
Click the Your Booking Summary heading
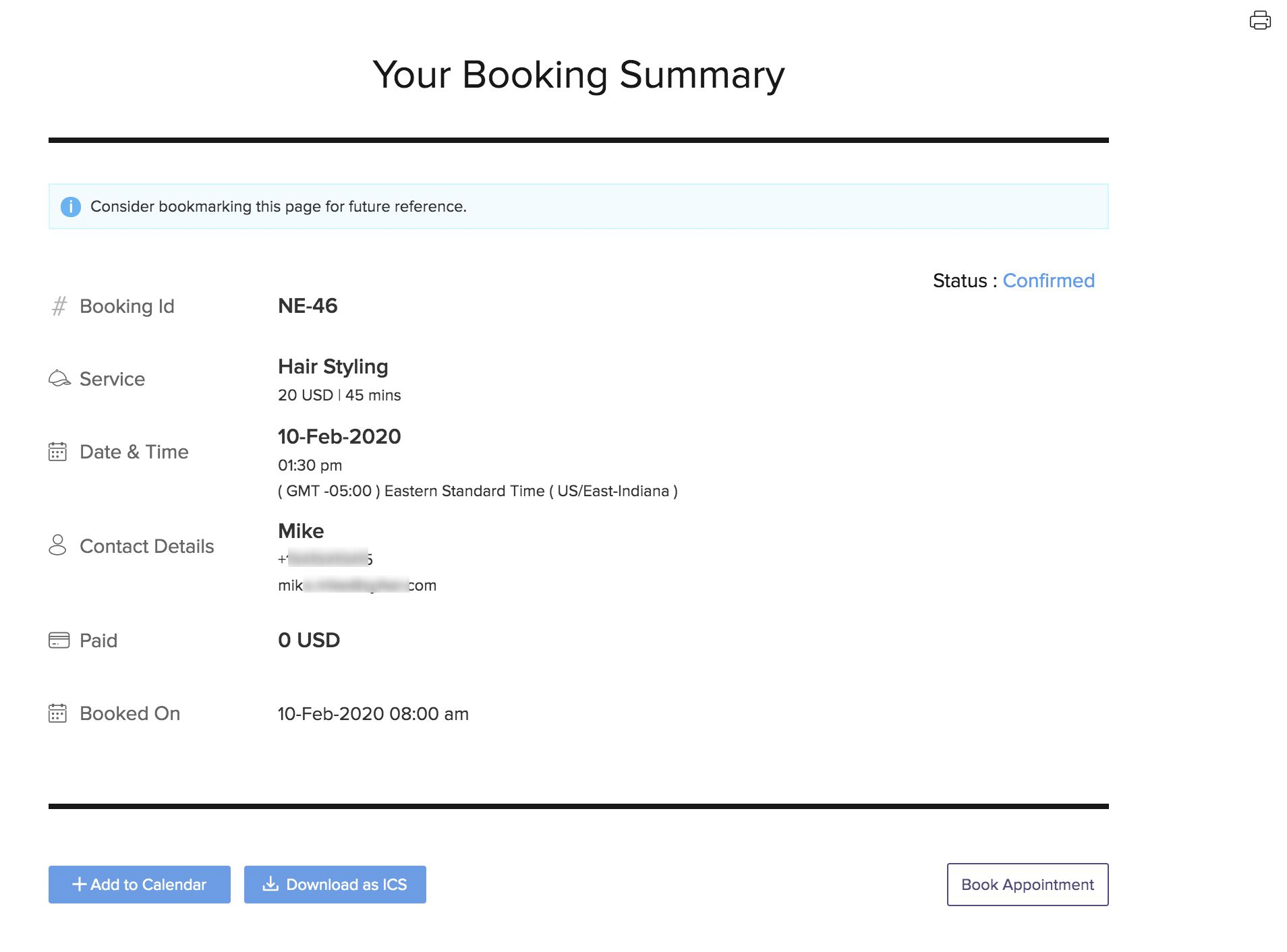(578, 74)
